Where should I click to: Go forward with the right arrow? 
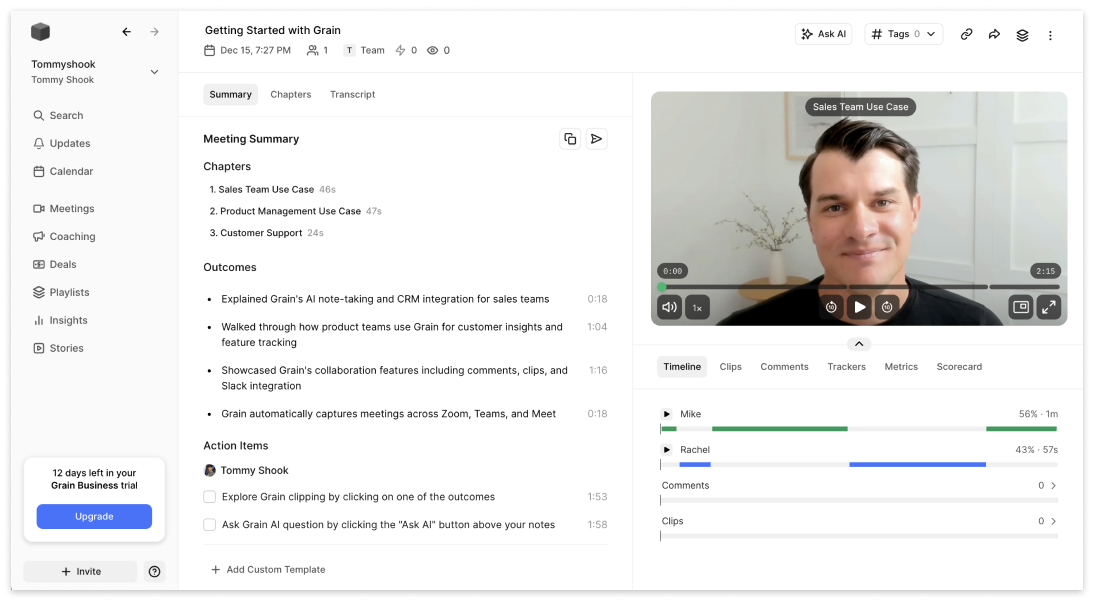155,32
